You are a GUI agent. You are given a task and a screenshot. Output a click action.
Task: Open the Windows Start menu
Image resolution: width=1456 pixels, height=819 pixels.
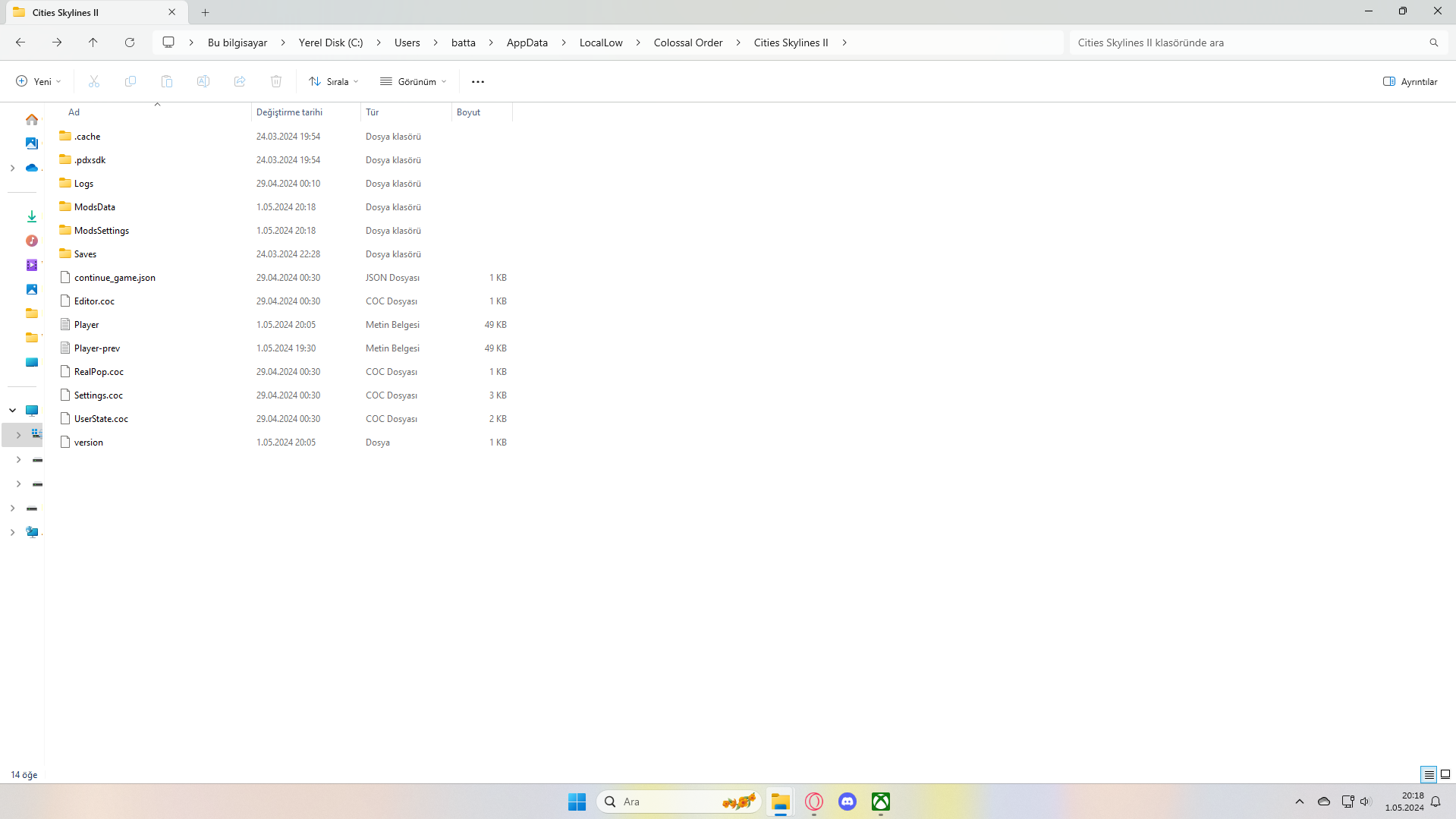point(577,802)
